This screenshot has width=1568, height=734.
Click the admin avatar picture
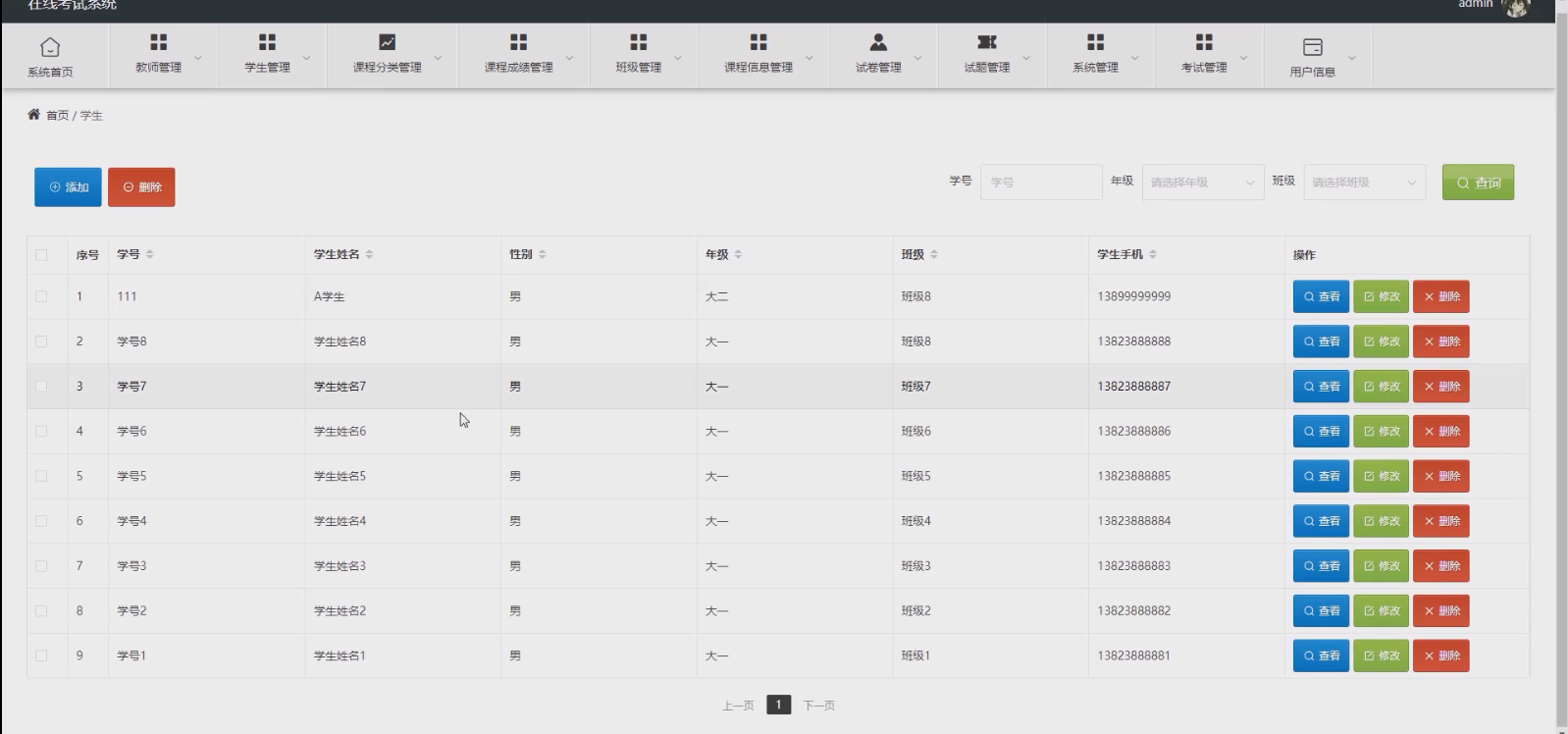click(1517, 8)
